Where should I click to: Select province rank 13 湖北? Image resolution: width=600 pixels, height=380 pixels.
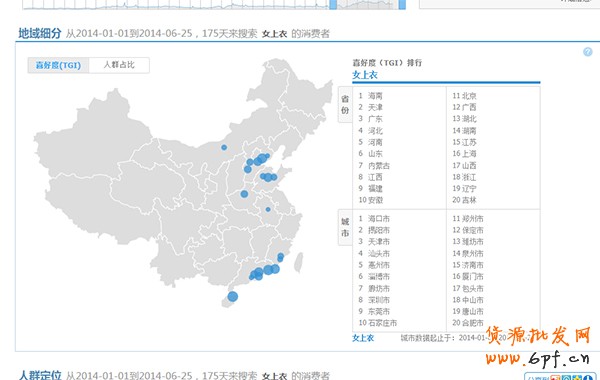[464, 119]
